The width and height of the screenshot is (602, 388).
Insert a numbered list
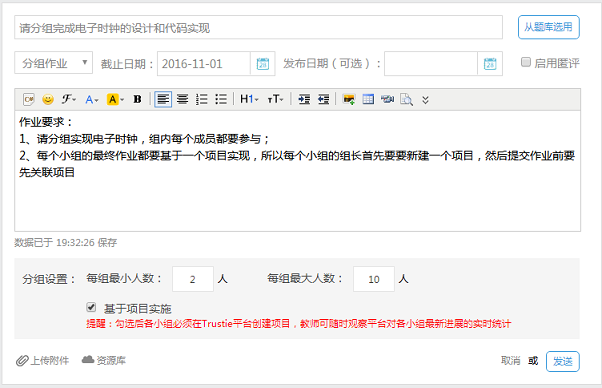point(202,99)
